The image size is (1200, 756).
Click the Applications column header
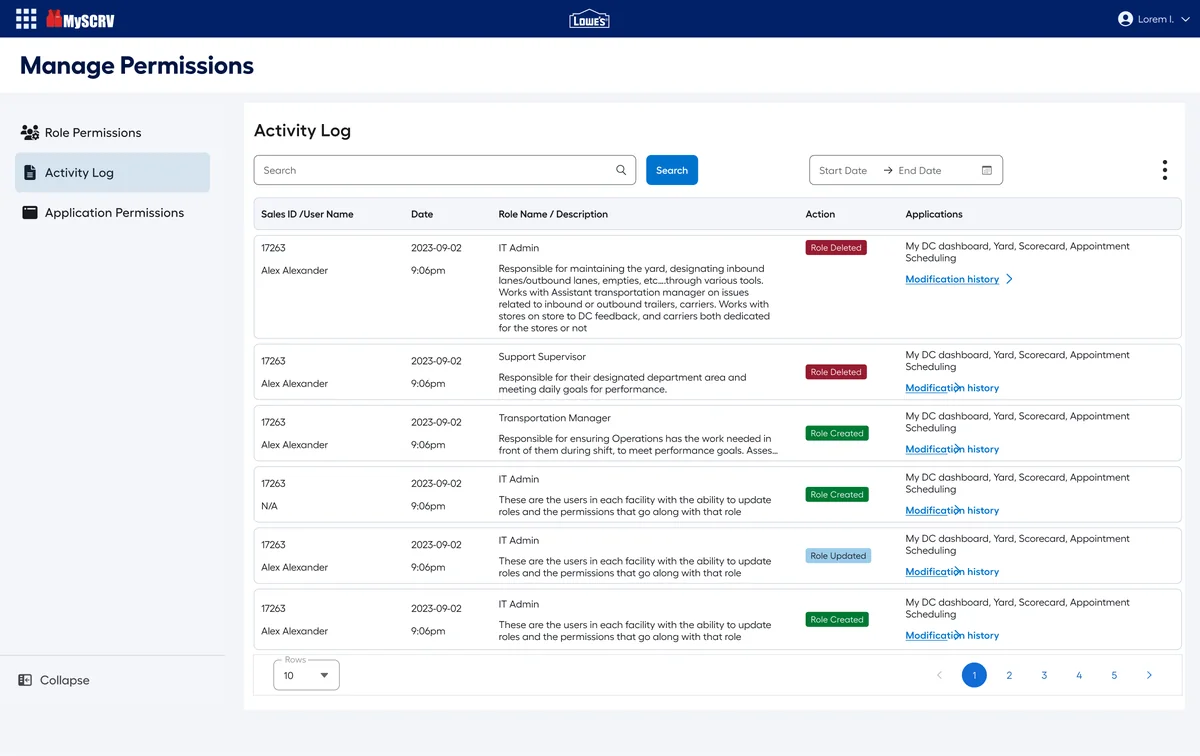(x=934, y=214)
